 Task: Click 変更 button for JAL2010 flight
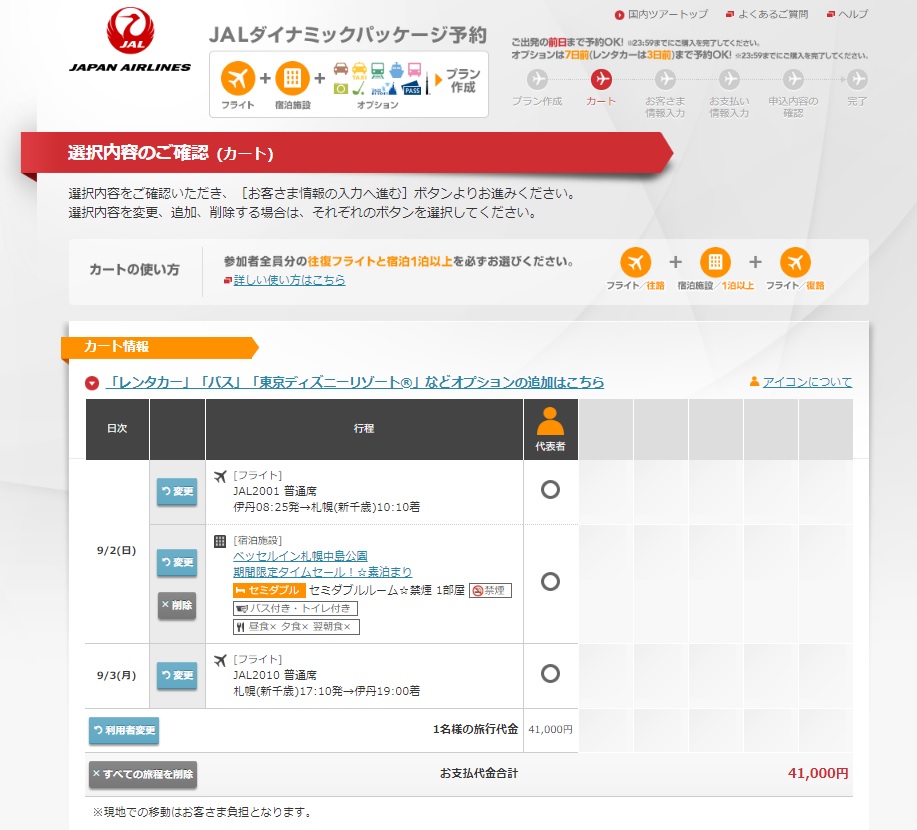[177, 676]
